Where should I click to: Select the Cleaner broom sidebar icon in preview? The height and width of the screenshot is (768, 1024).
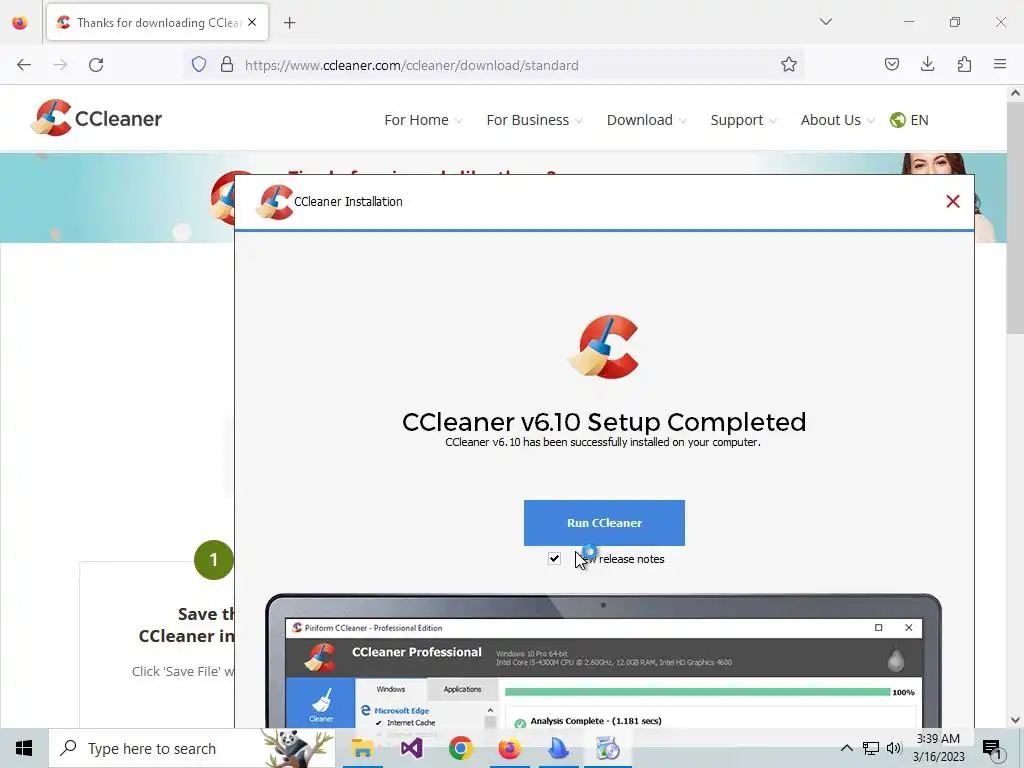click(321, 703)
